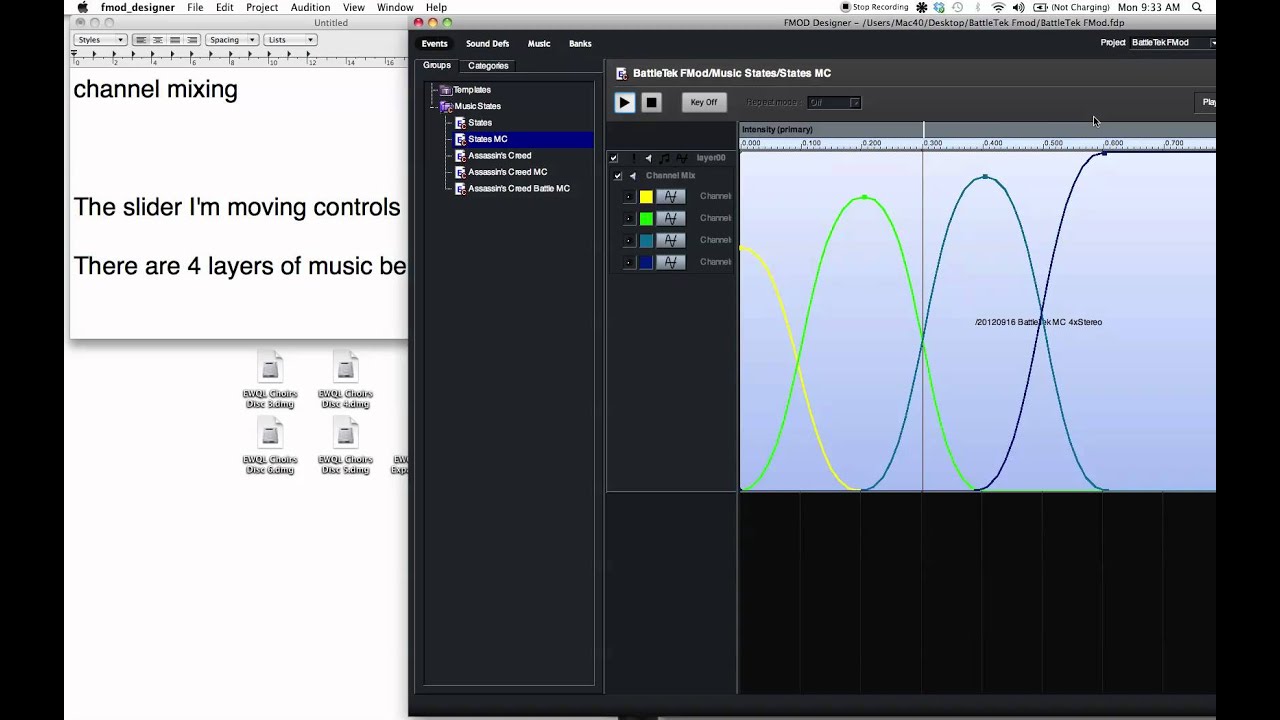Click the teal channel's curve button
Screen dimensions: 1280x720
click(x=671, y=241)
